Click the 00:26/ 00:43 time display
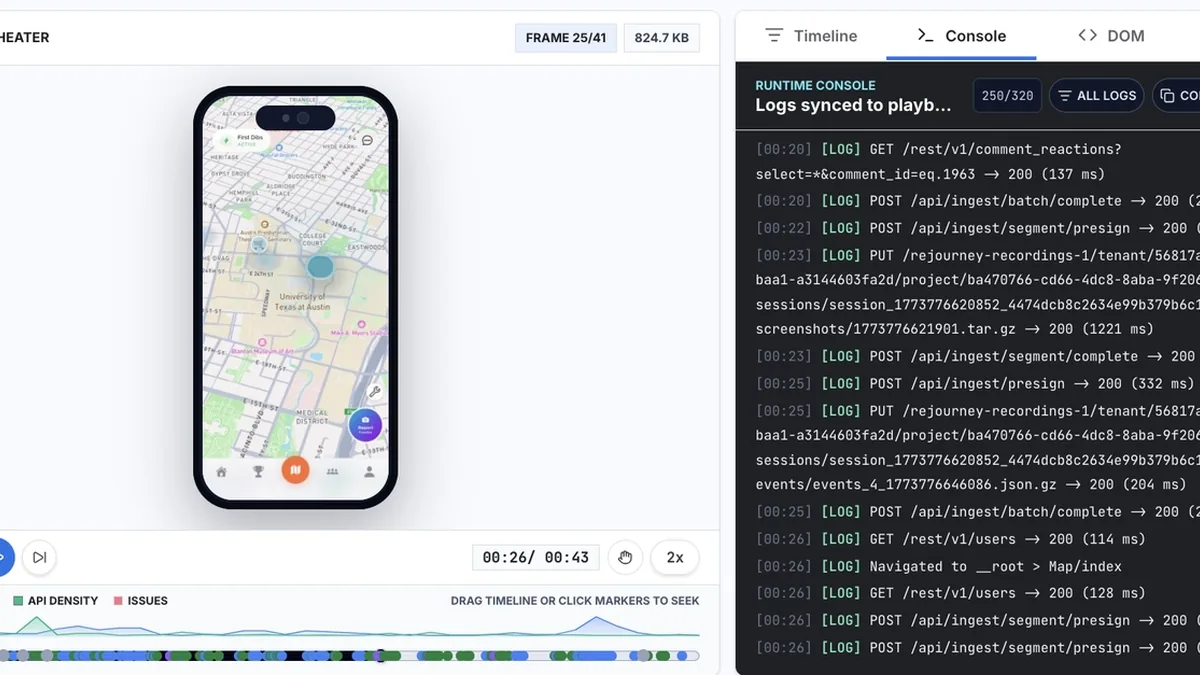1200x675 pixels. coord(536,557)
